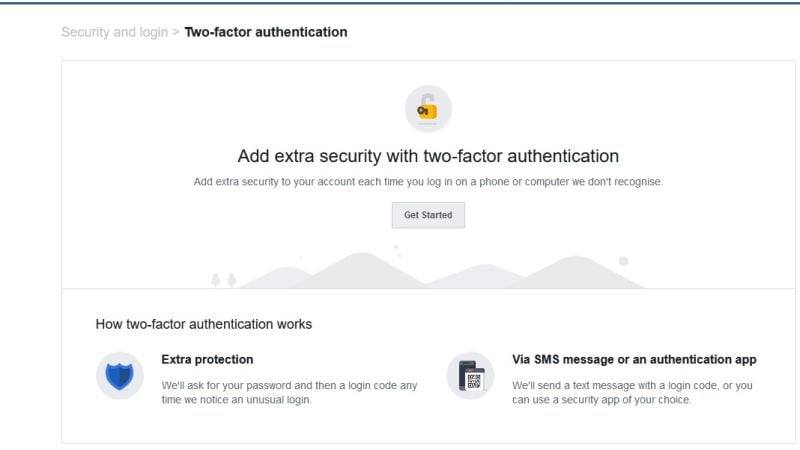800x450 pixels.
Task: Click the Get Started button
Action: (428, 215)
